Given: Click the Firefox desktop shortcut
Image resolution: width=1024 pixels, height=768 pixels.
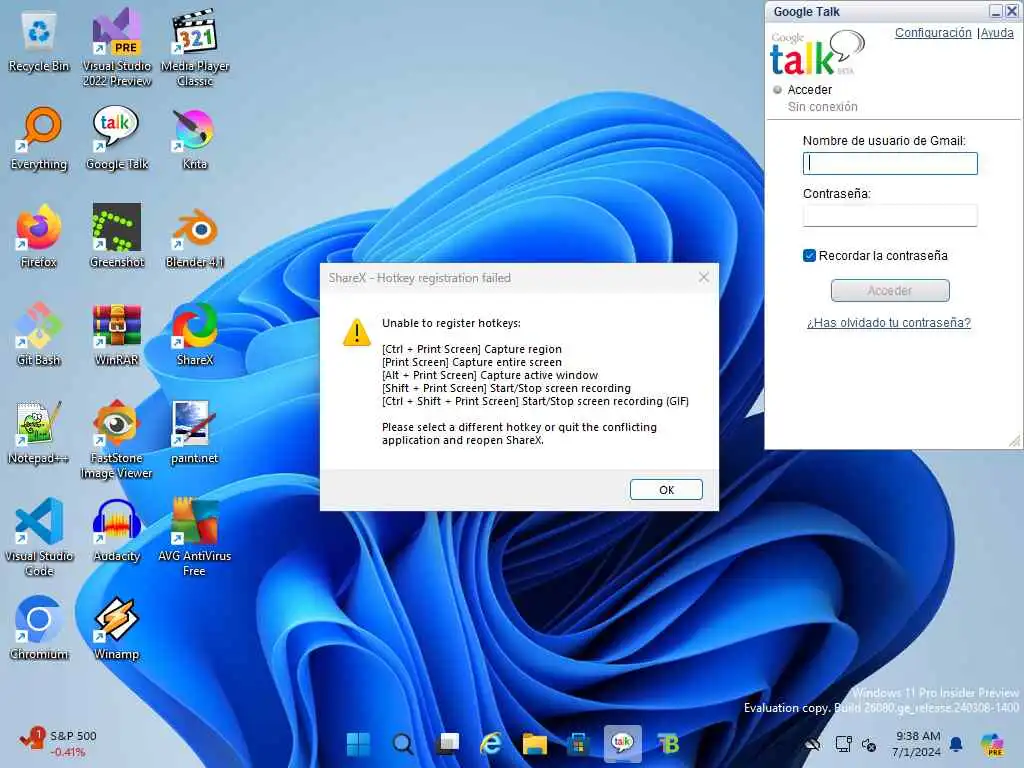Looking at the screenshot, I should pos(39,236).
